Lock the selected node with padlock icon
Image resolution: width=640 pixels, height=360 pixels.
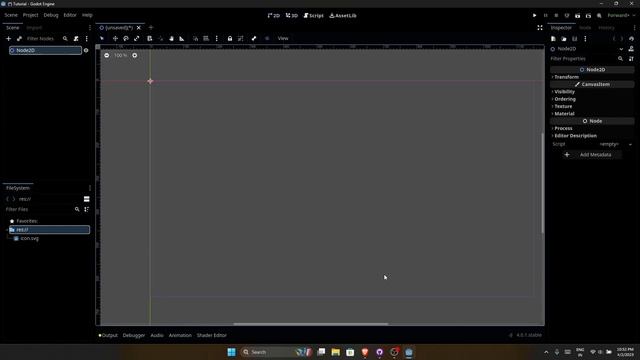pyautogui.click(x=230, y=38)
